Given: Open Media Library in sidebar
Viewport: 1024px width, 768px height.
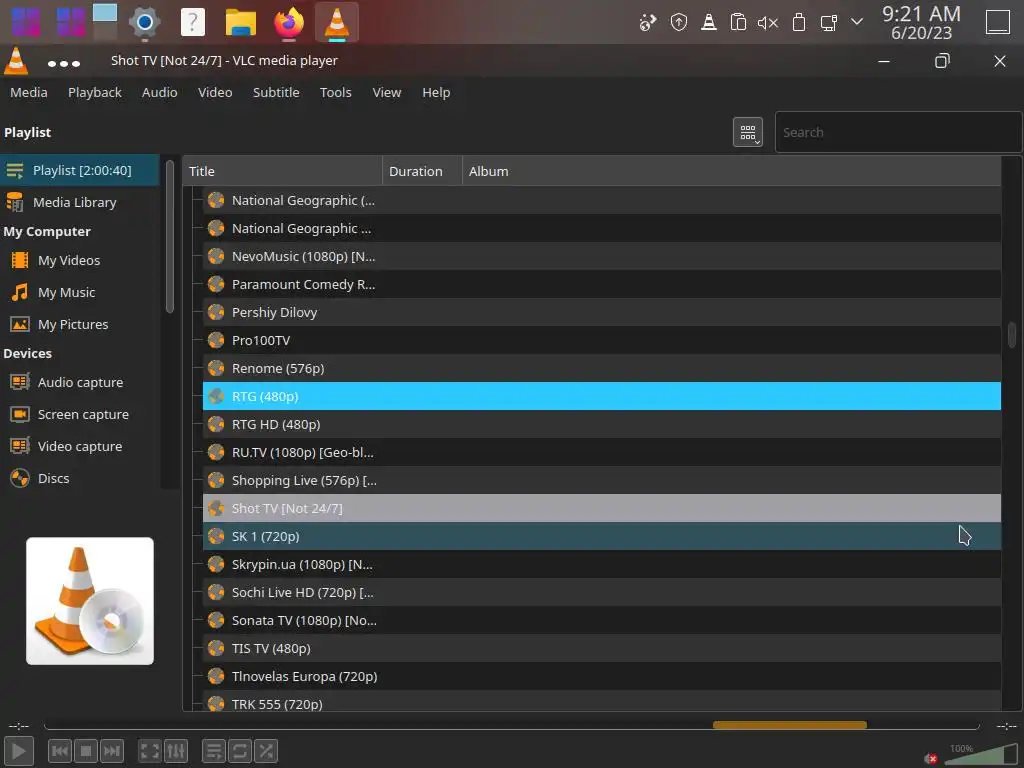Looking at the screenshot, I should coord(80,202).
